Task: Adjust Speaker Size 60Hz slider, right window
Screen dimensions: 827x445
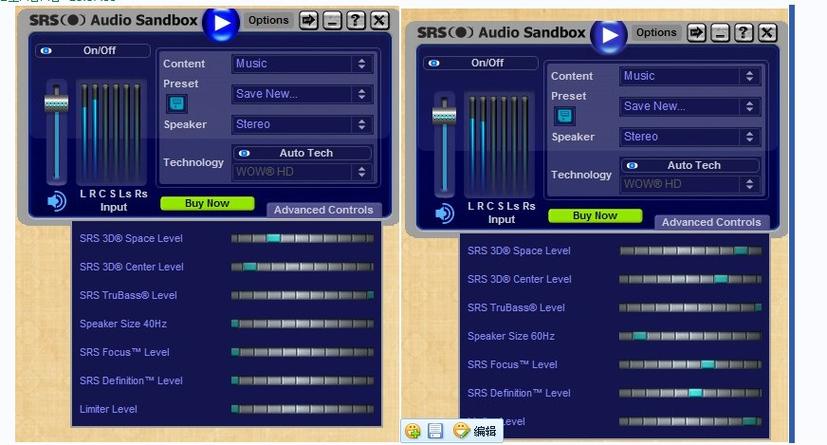Action: (x=690, y=336)
